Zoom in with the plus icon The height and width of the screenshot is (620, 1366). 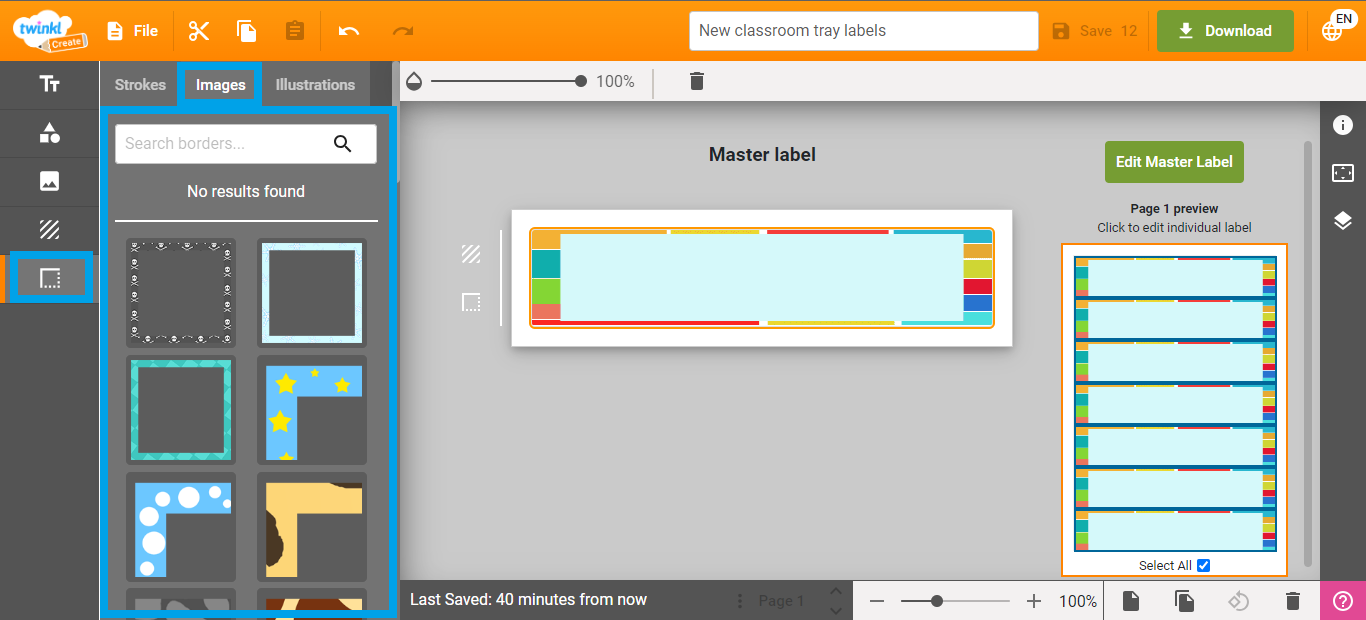[1034, 601]
